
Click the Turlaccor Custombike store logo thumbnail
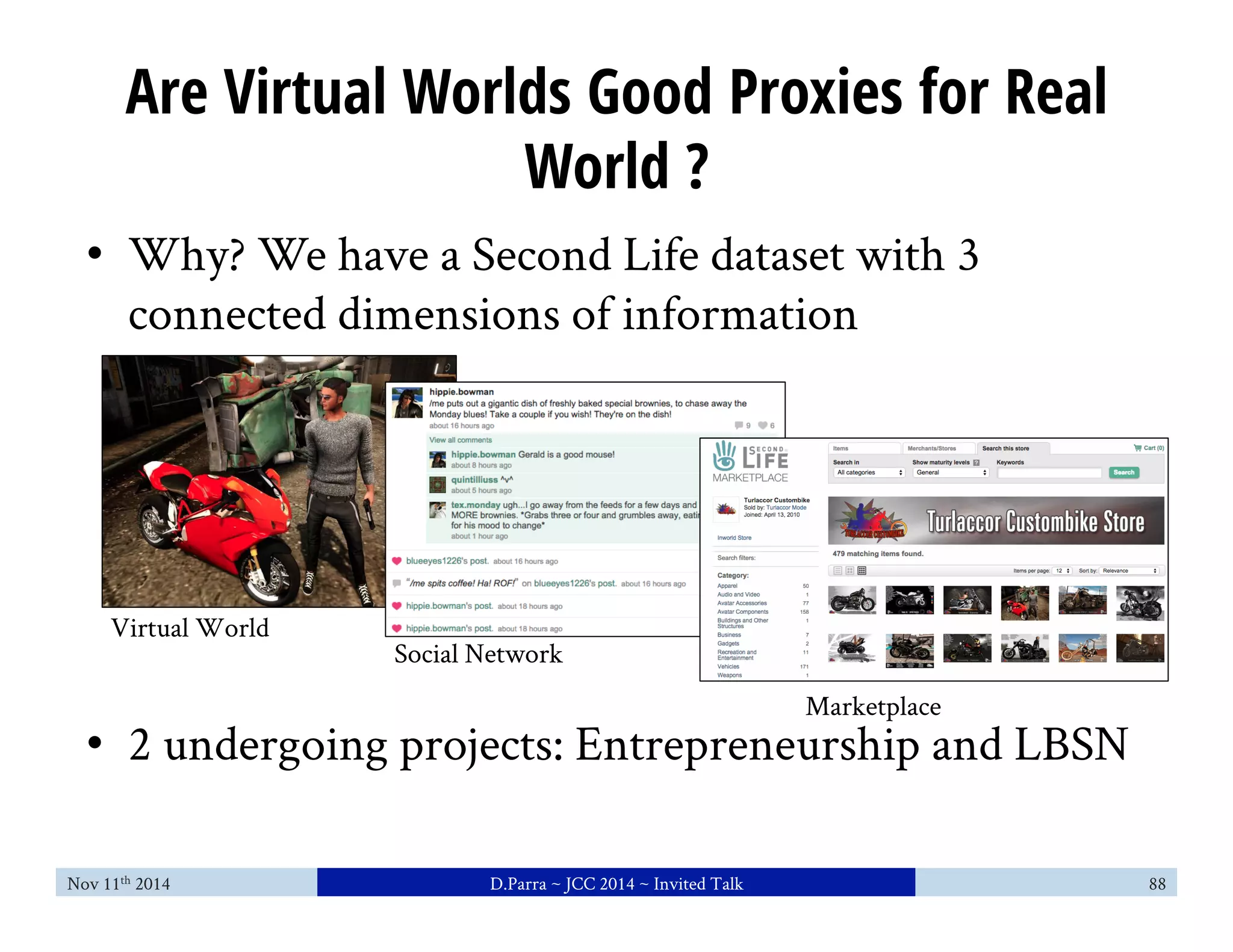(727, 508)
